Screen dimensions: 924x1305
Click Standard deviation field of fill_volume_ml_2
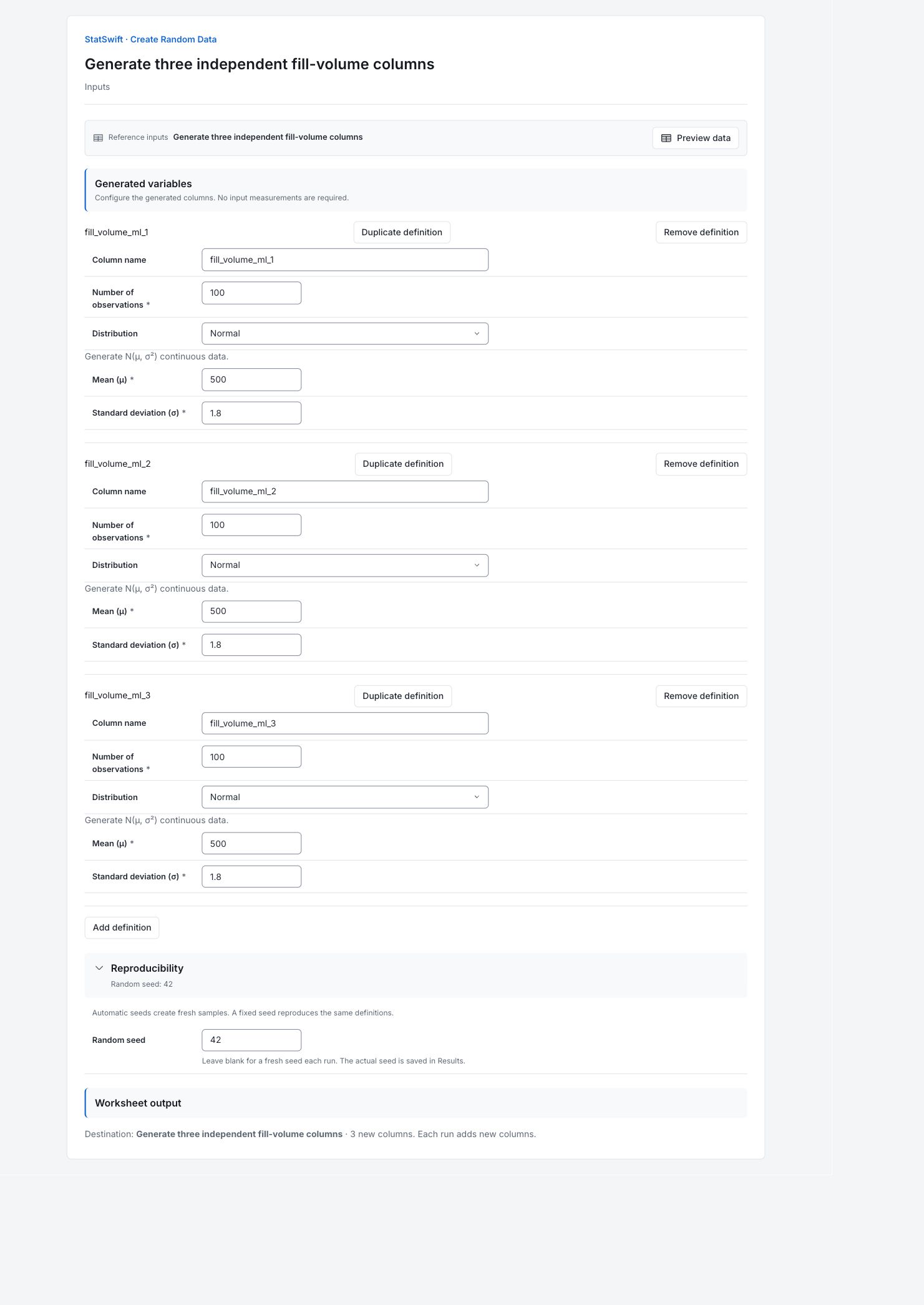(x=251, y=645)
